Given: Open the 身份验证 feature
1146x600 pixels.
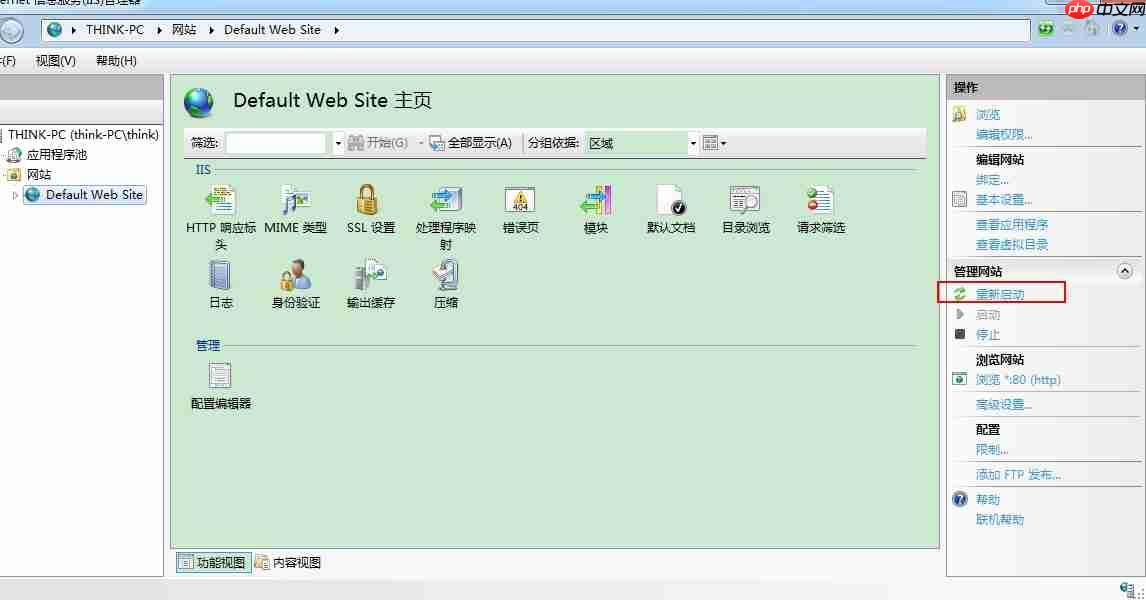Looking at the screenshot, I should coord(294,275).
